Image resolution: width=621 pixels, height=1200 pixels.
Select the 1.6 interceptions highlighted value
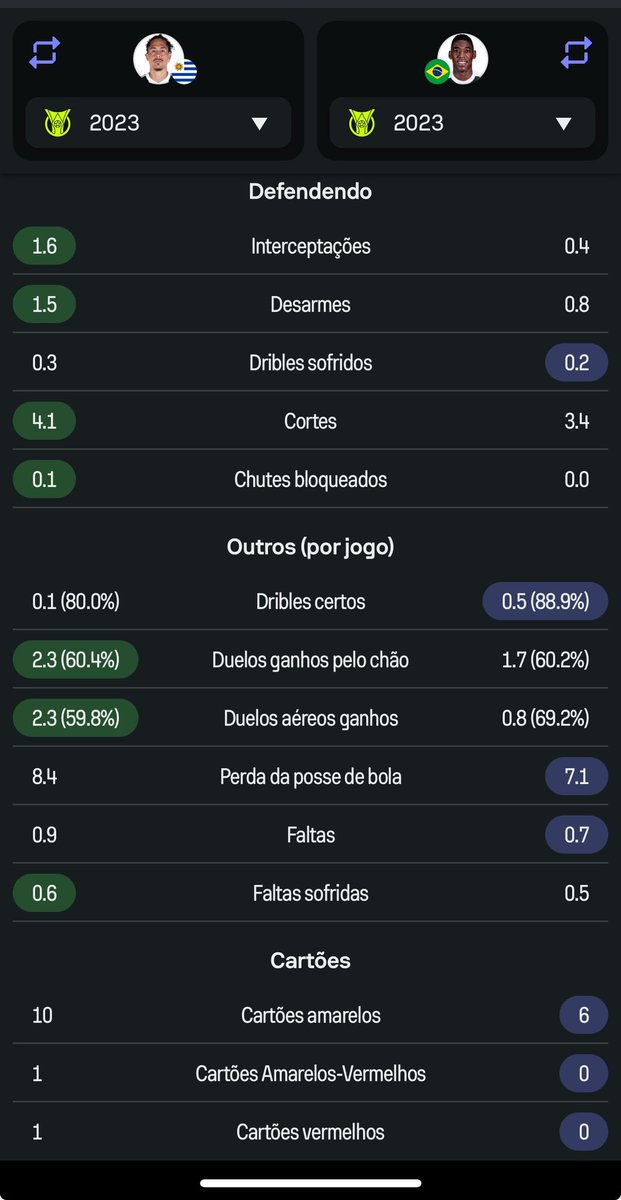(x=44, y=246)
